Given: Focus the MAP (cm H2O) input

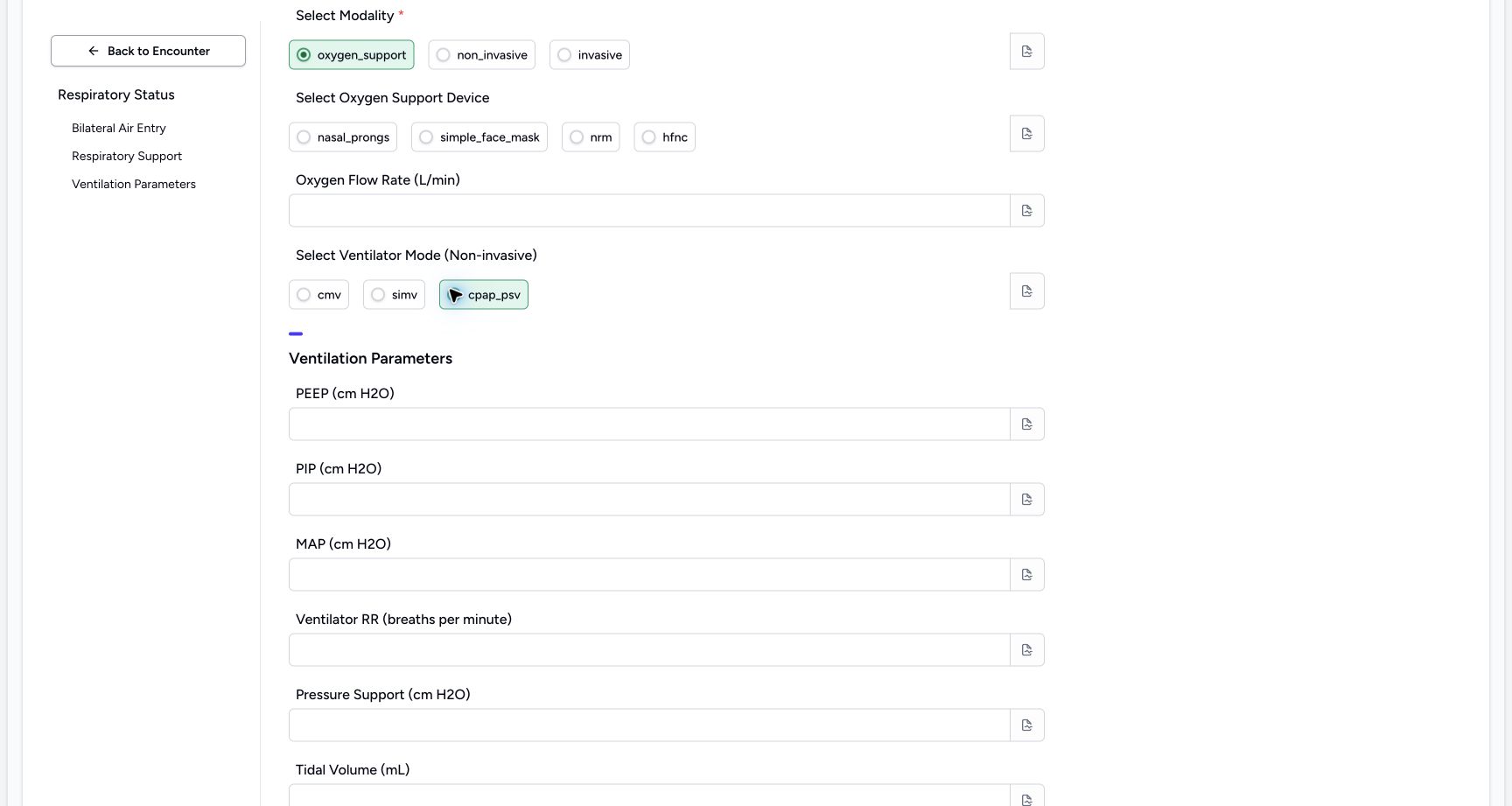Looking at the screenshot, I should click(649, 575).
